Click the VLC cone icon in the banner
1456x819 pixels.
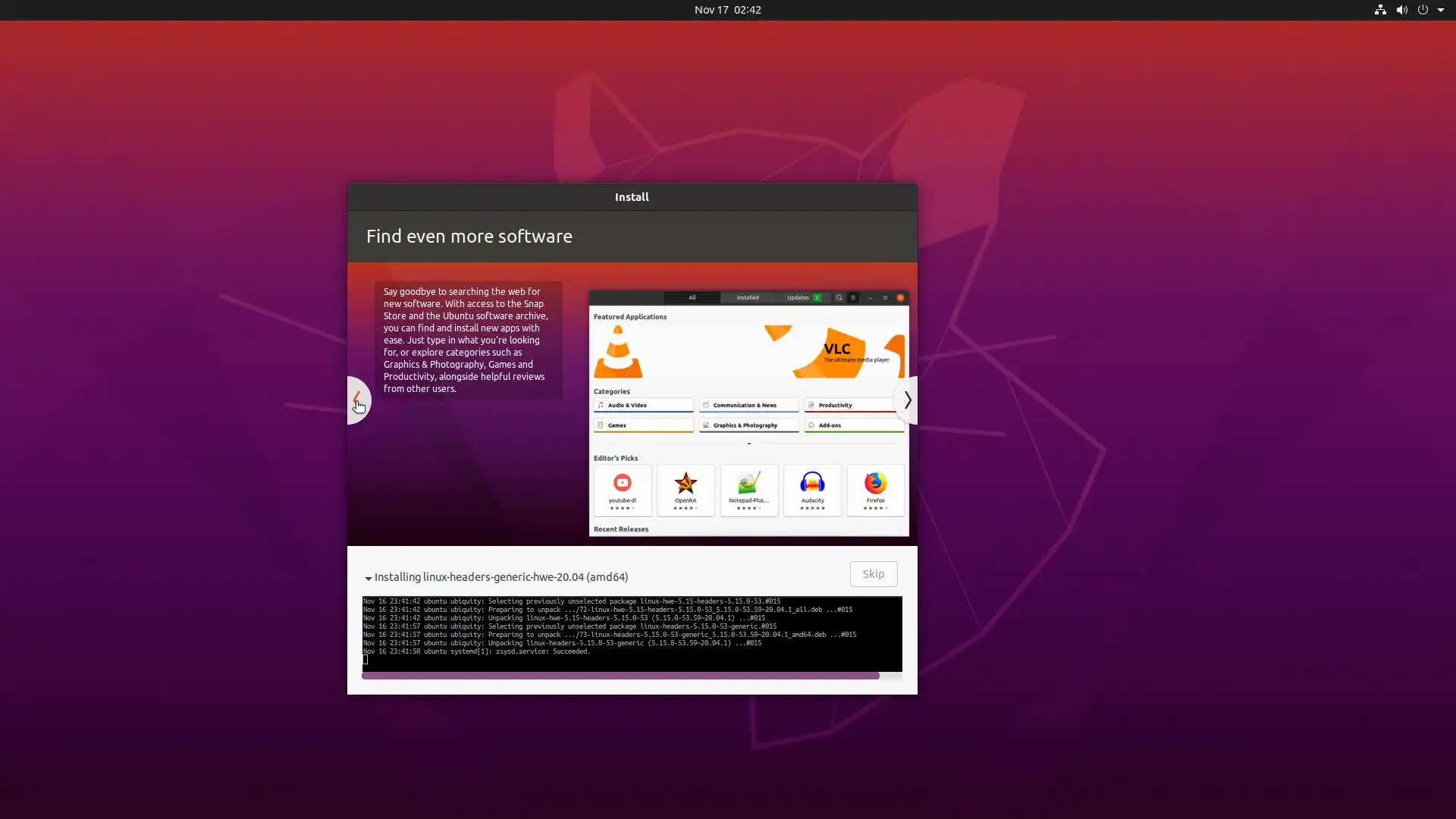pyautogui.click(x=618, y=353)
